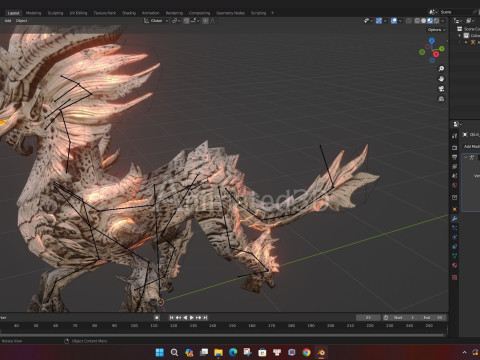The image size is (480, 360).
Task: Open the Add menu in the viewport header
Action: [x=8, y=21]
